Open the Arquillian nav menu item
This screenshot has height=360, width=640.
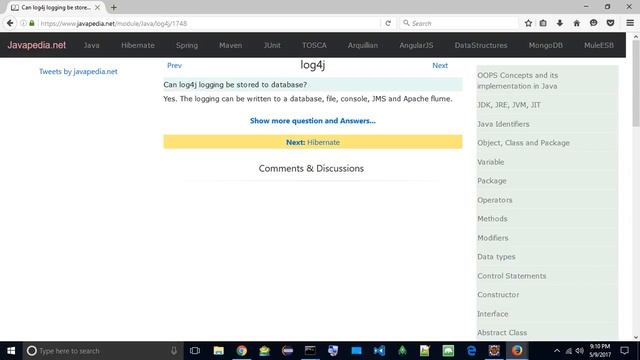click(x=362, y=45)
